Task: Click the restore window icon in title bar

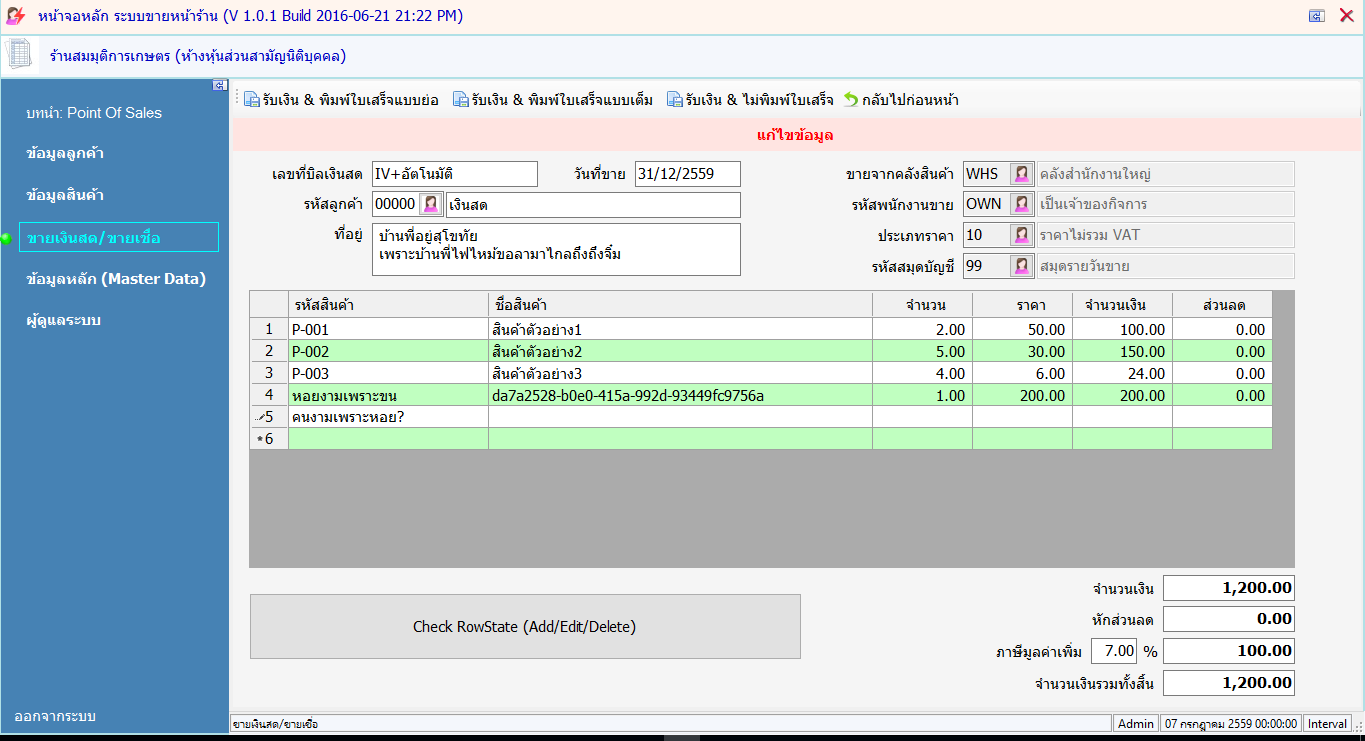Action: (1316, 16)
